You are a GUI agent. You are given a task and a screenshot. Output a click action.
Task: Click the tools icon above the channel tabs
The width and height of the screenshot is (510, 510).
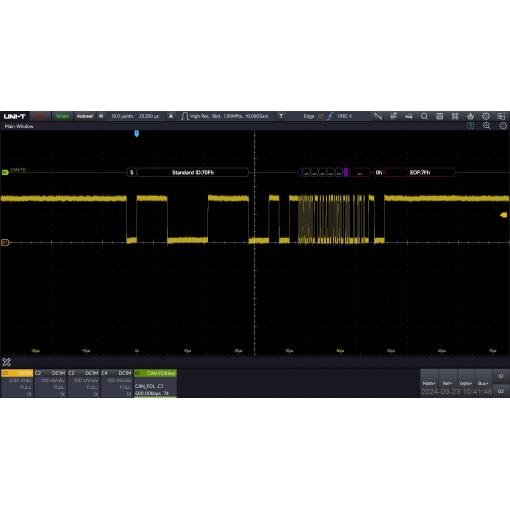point(6,362)
